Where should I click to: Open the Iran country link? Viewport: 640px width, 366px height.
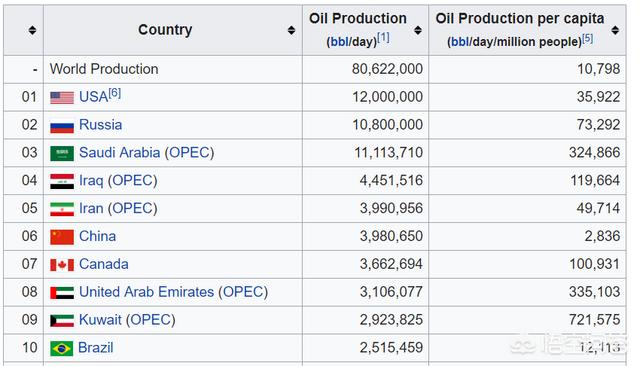click(91, 208)
